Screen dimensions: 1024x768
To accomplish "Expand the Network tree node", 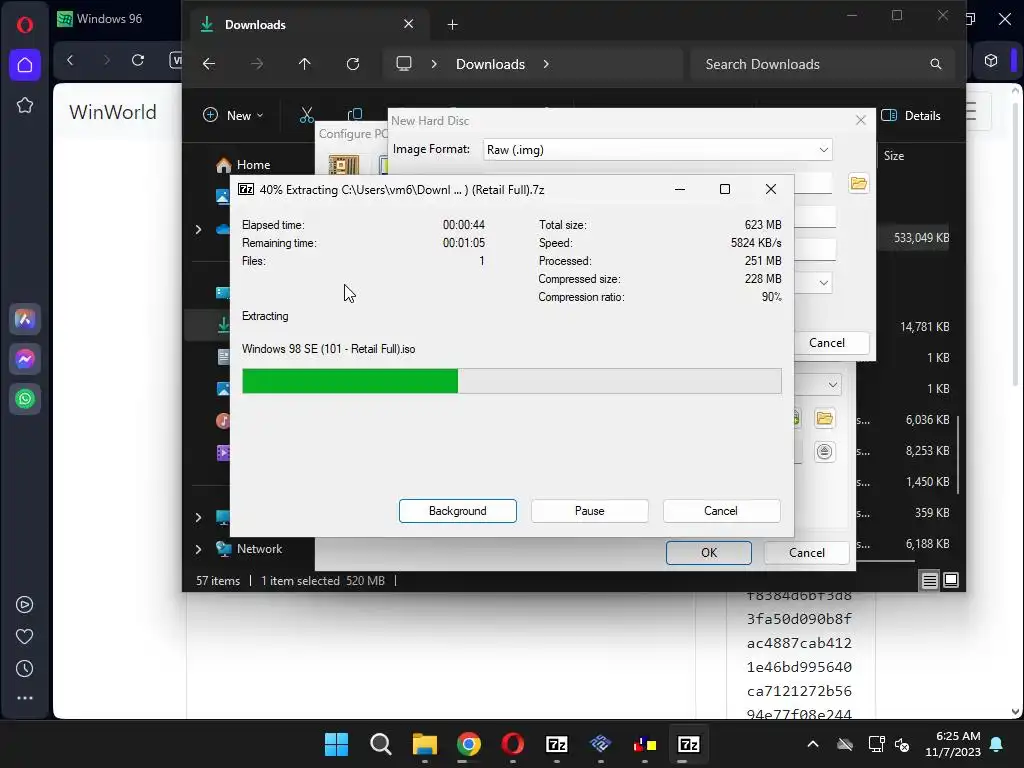I will point(199,549).
